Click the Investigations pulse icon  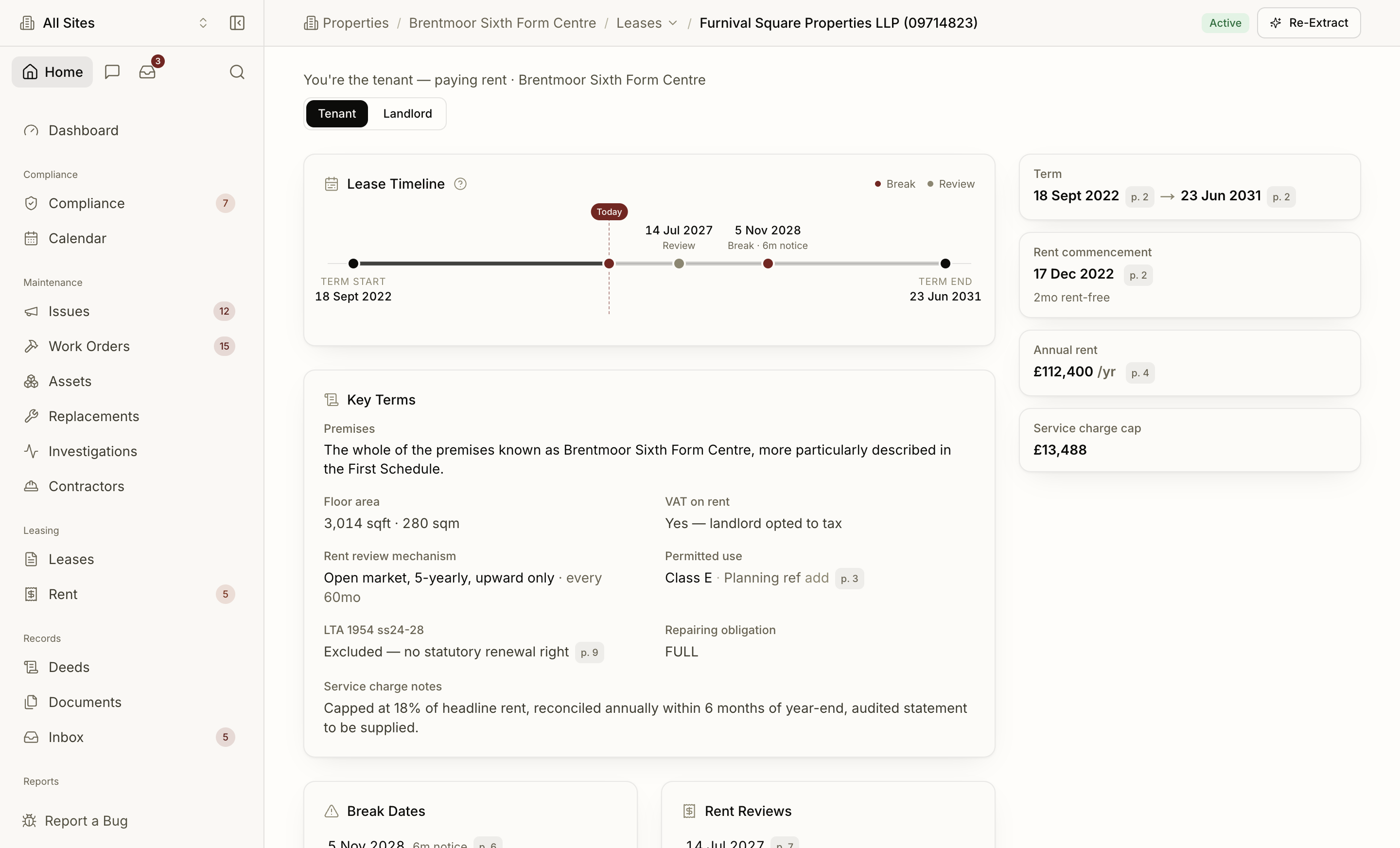[x=31, y=451]
